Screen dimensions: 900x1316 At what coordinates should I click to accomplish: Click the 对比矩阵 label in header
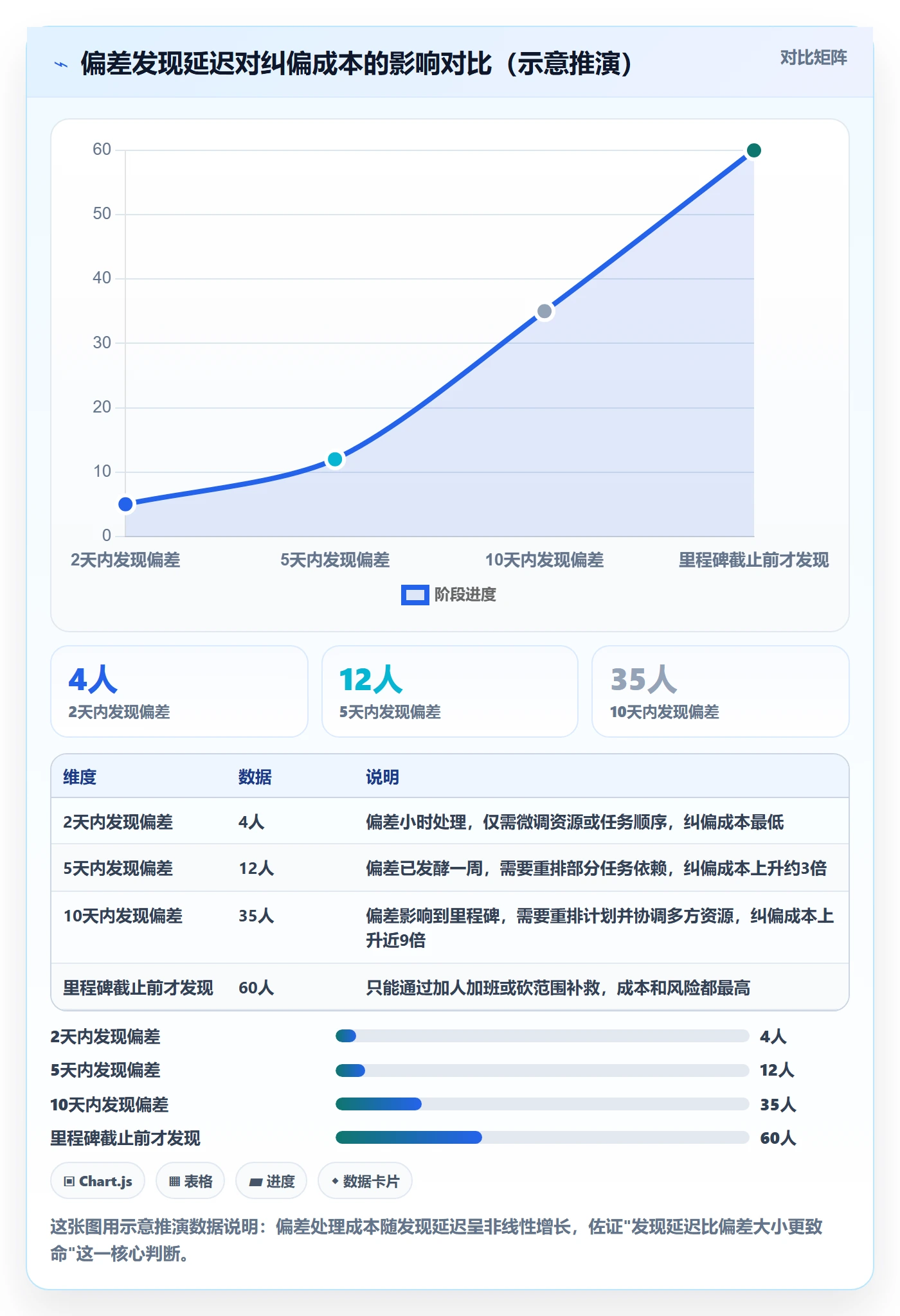coord(813,58)
